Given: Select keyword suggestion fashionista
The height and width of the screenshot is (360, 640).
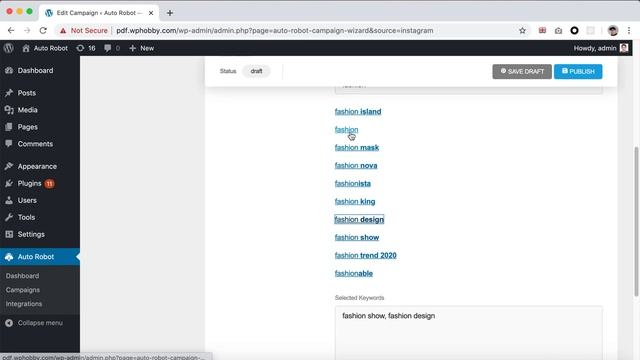Looking at the screenshot, I should click(x=353, y=184).
